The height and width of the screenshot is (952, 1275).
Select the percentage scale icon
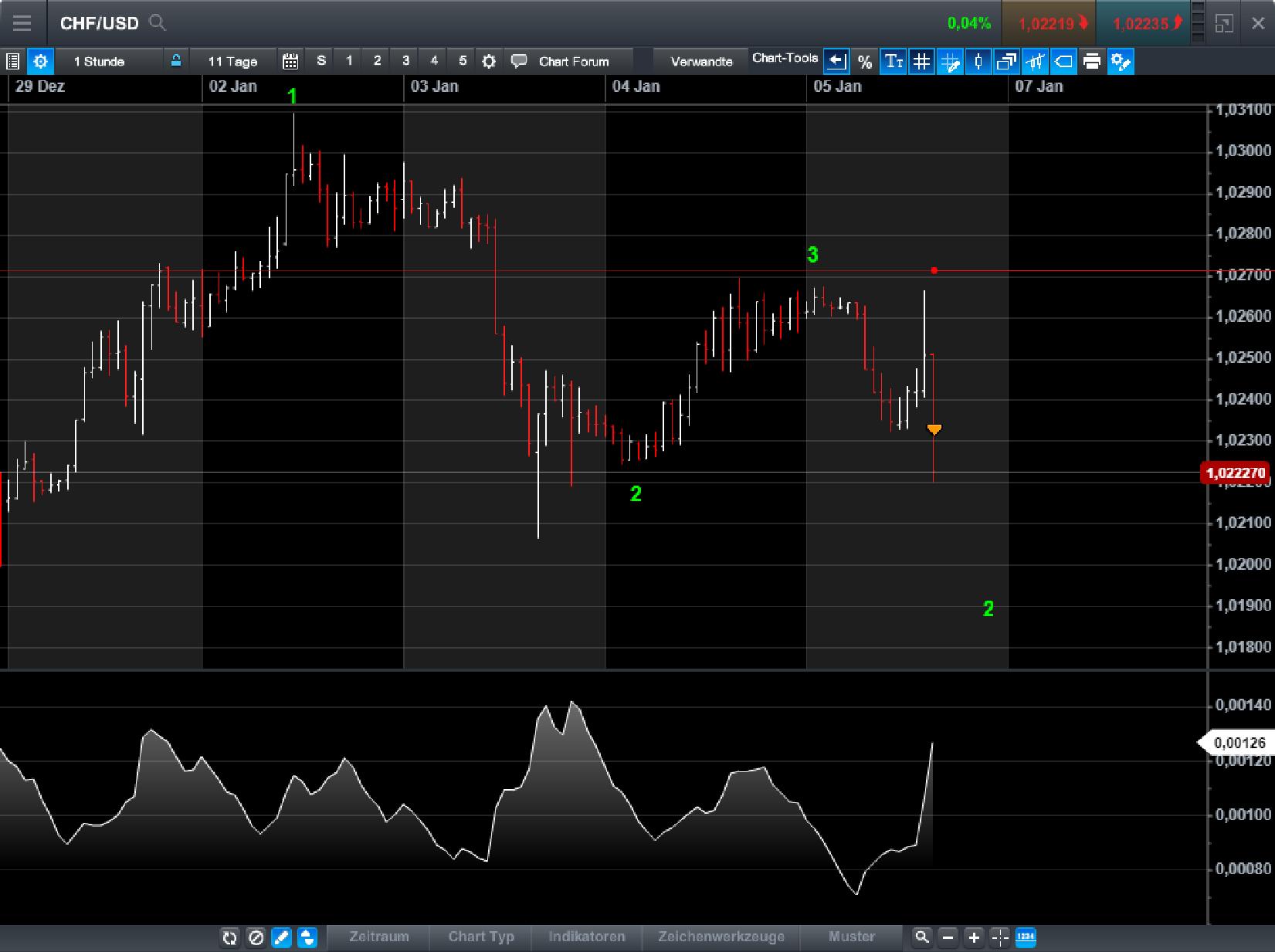pos(865,61)
